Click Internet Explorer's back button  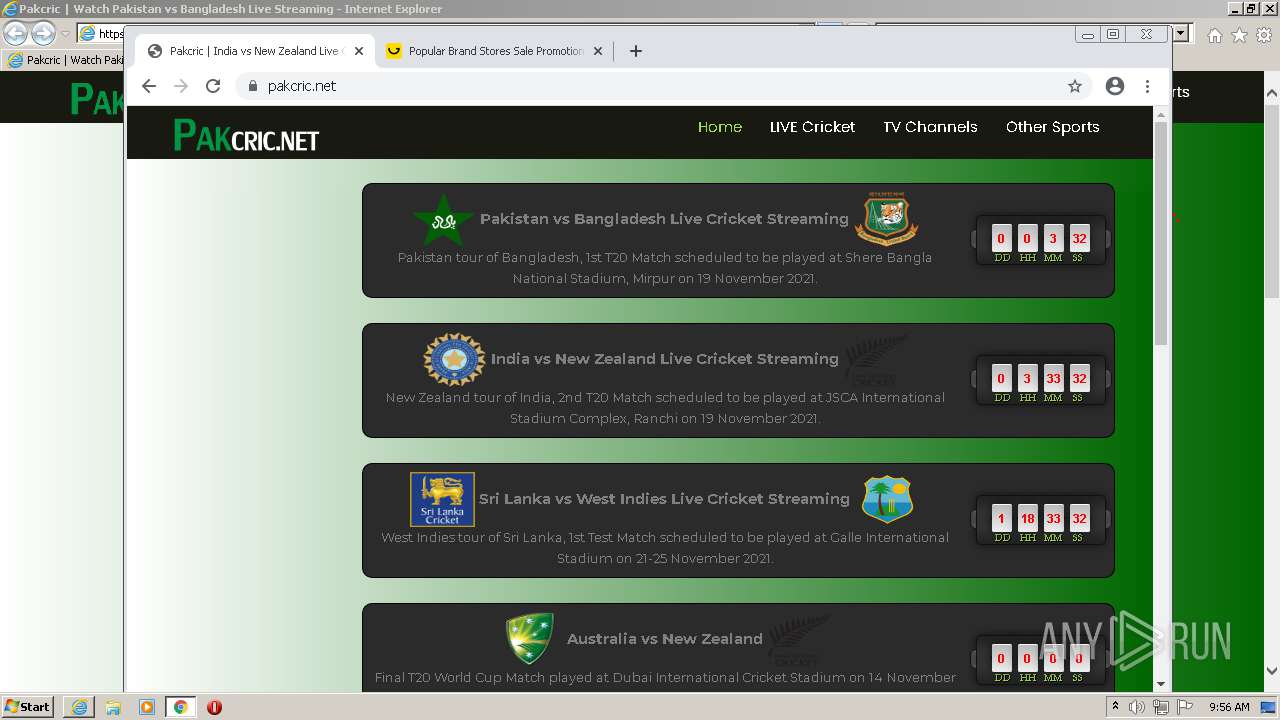[16, 33]
